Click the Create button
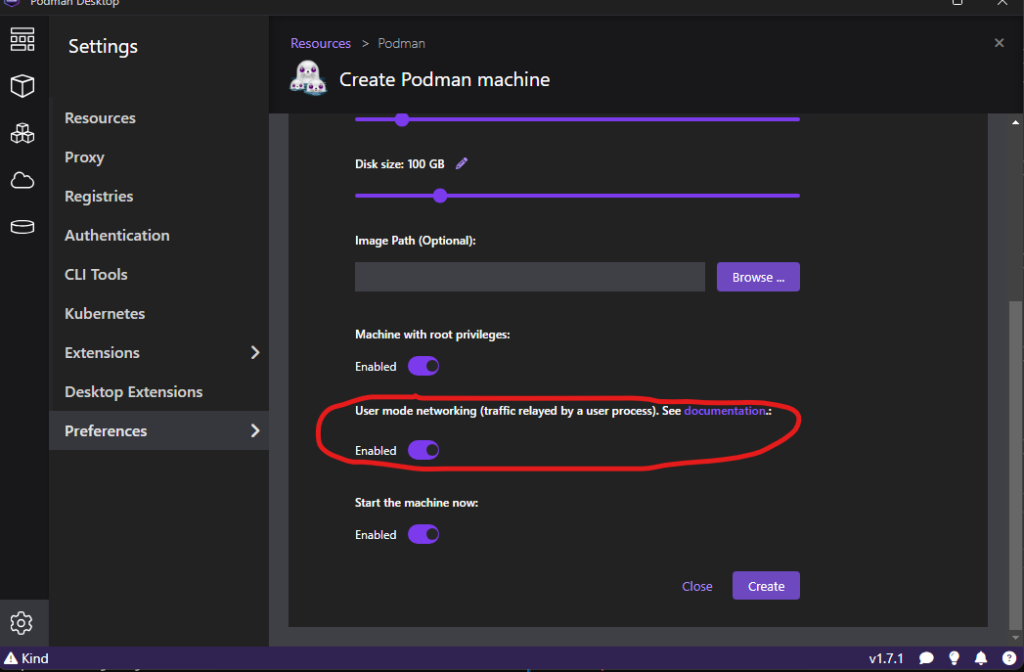Viewport: 1024px width, 672px height. [765, 585]
